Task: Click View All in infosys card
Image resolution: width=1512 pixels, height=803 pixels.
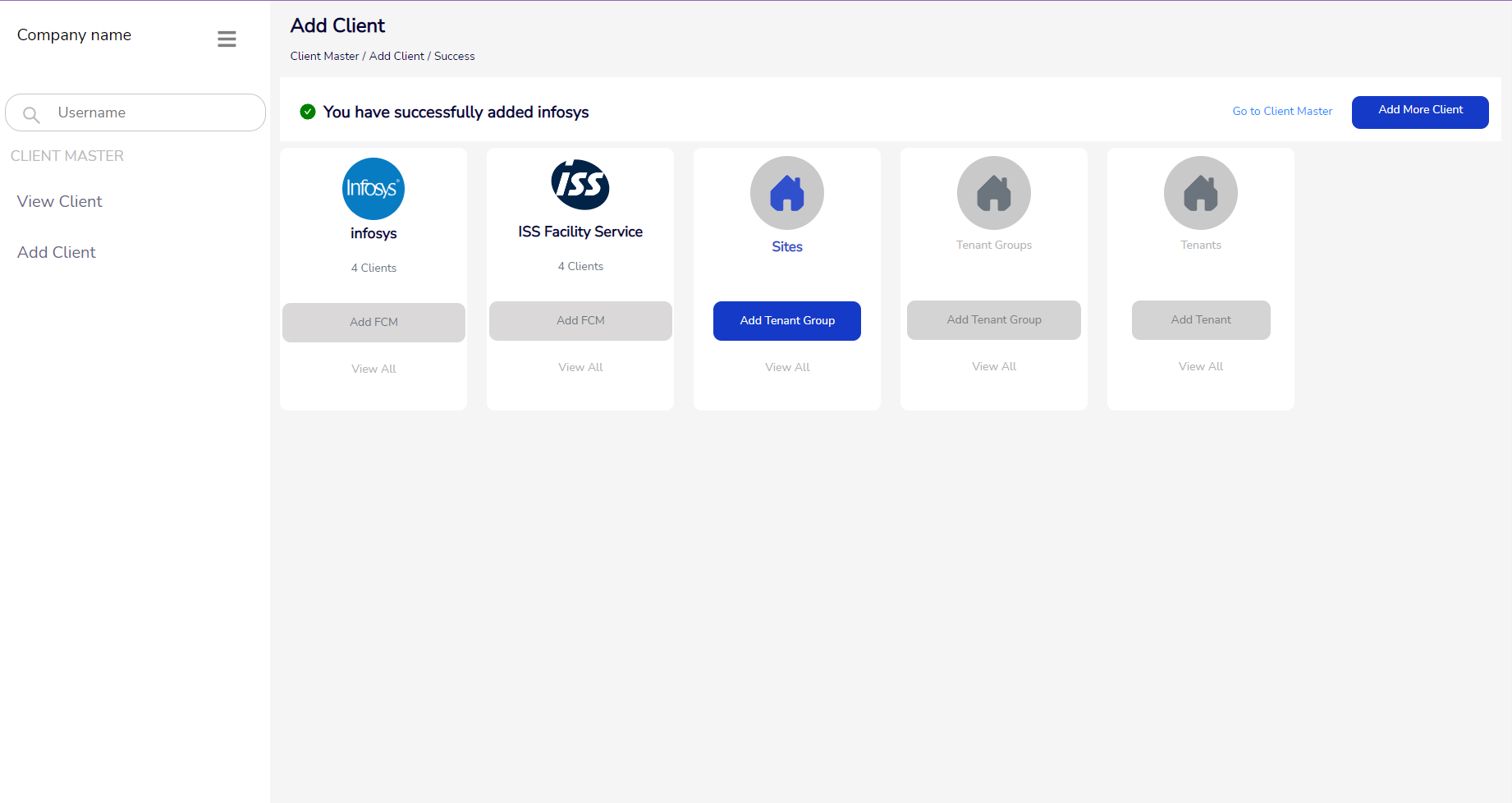Action: pos(373,369)
